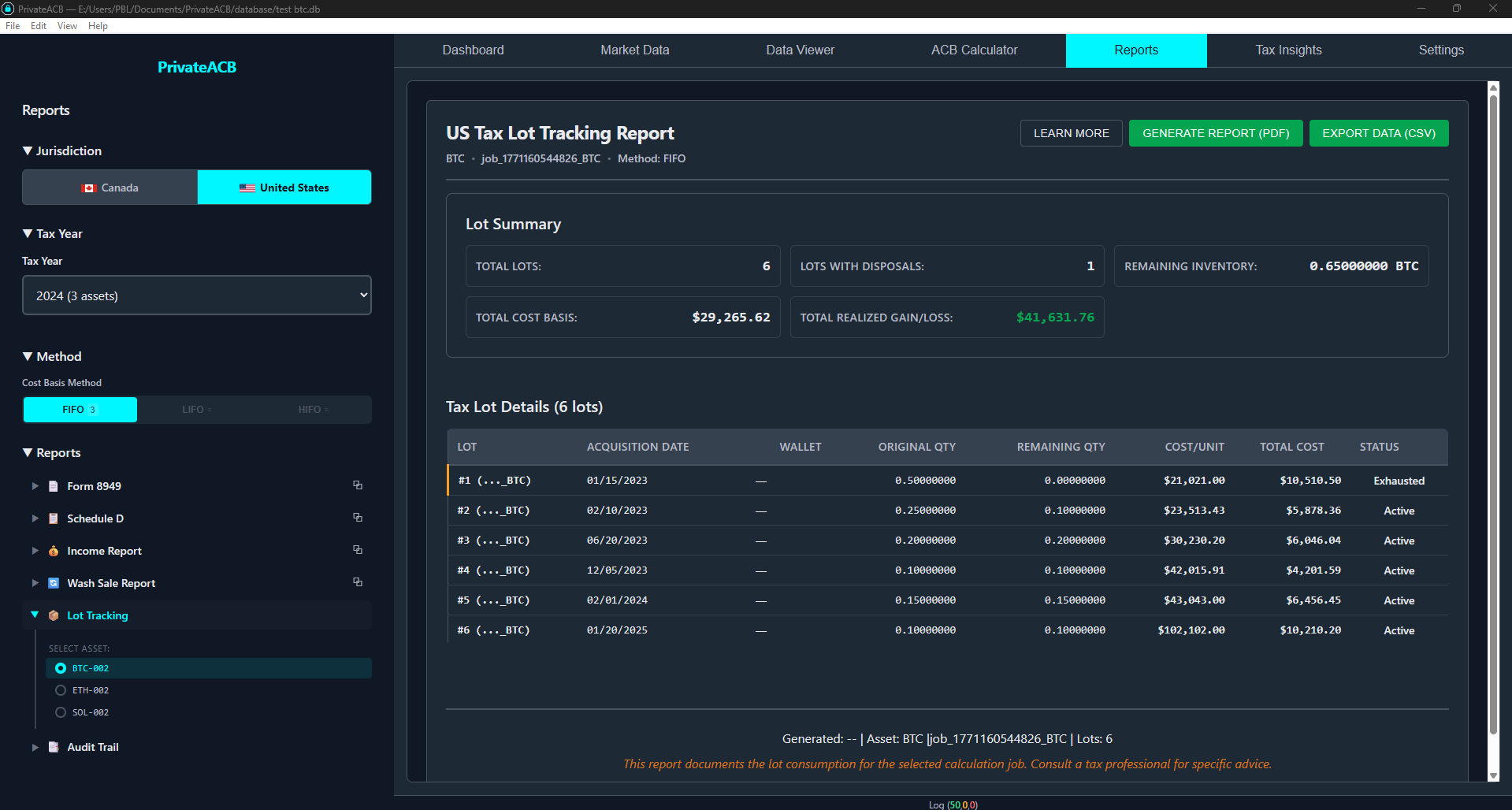Click the Wash Sale Report icon
This screenshot has width=1512, height=810.
(53, 583)
